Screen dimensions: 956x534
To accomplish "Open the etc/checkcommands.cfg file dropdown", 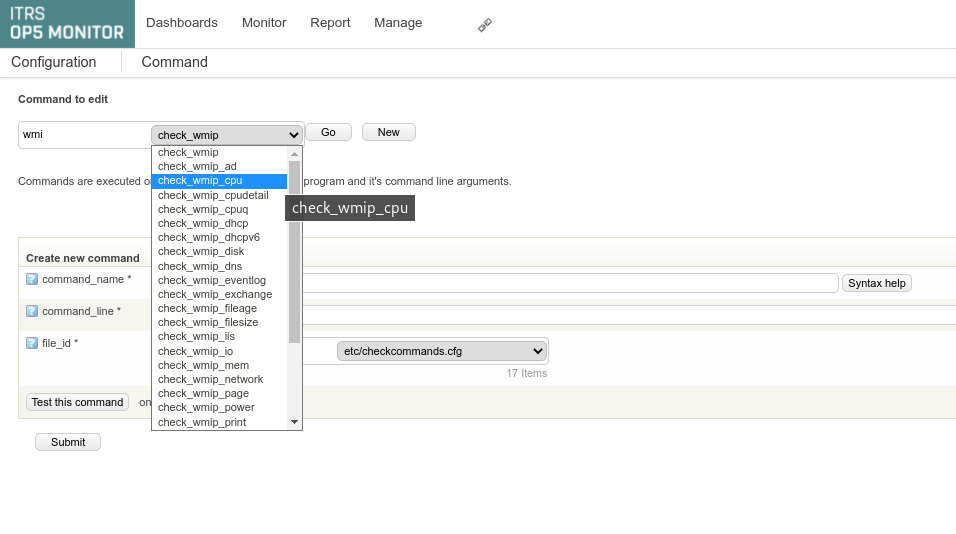I will pyautogui.click(x=441, y=351).
